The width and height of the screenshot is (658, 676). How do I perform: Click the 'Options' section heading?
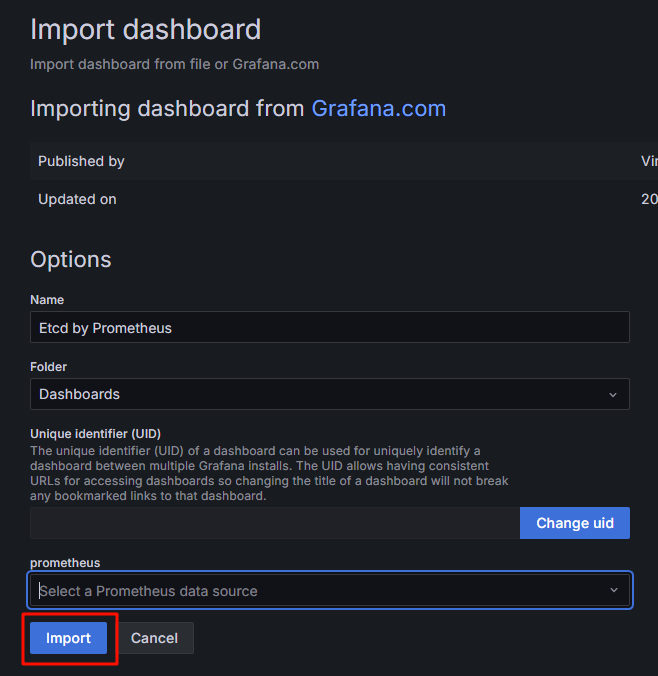coord(71,260)
